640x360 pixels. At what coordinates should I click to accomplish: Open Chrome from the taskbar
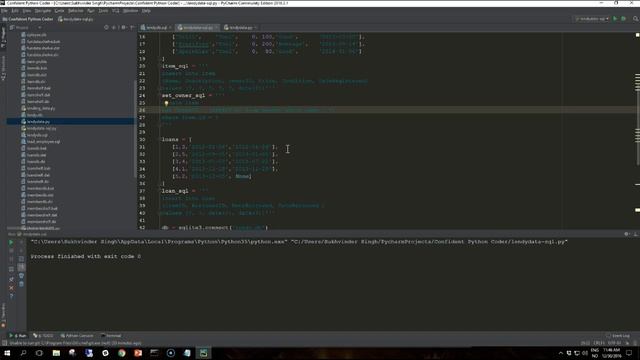point(122,353)
